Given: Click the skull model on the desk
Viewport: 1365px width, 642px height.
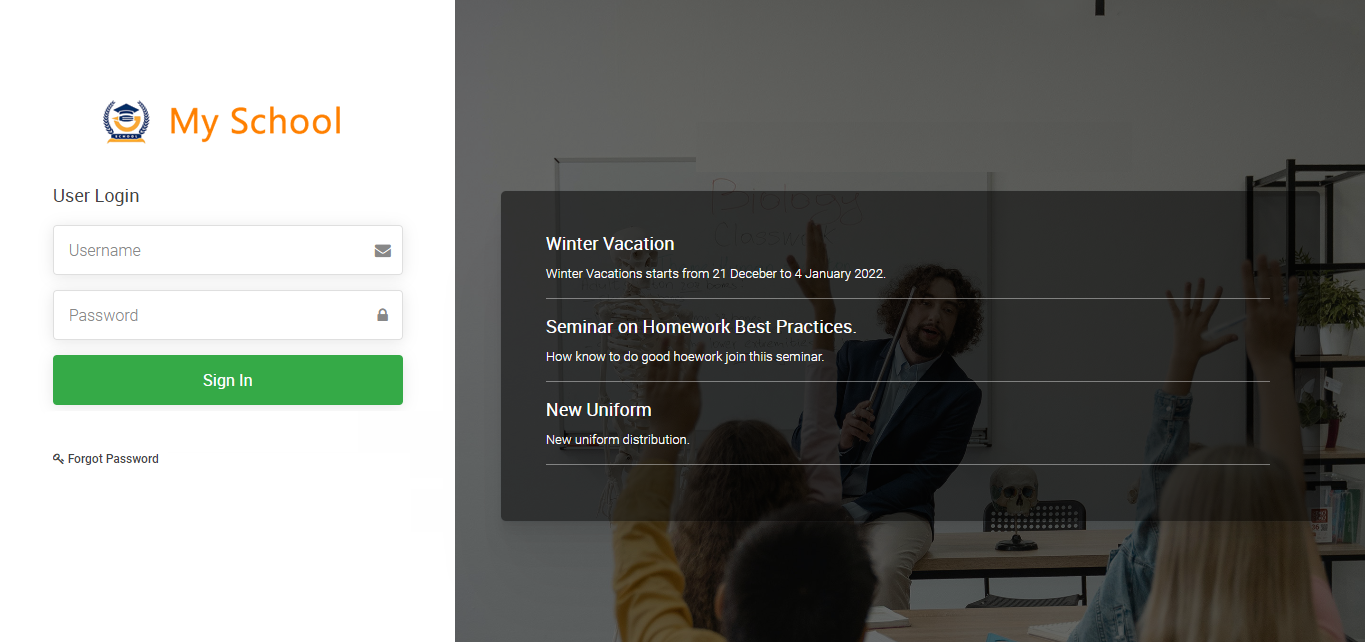Looking at the screenshot, I should pos(1014,497).
